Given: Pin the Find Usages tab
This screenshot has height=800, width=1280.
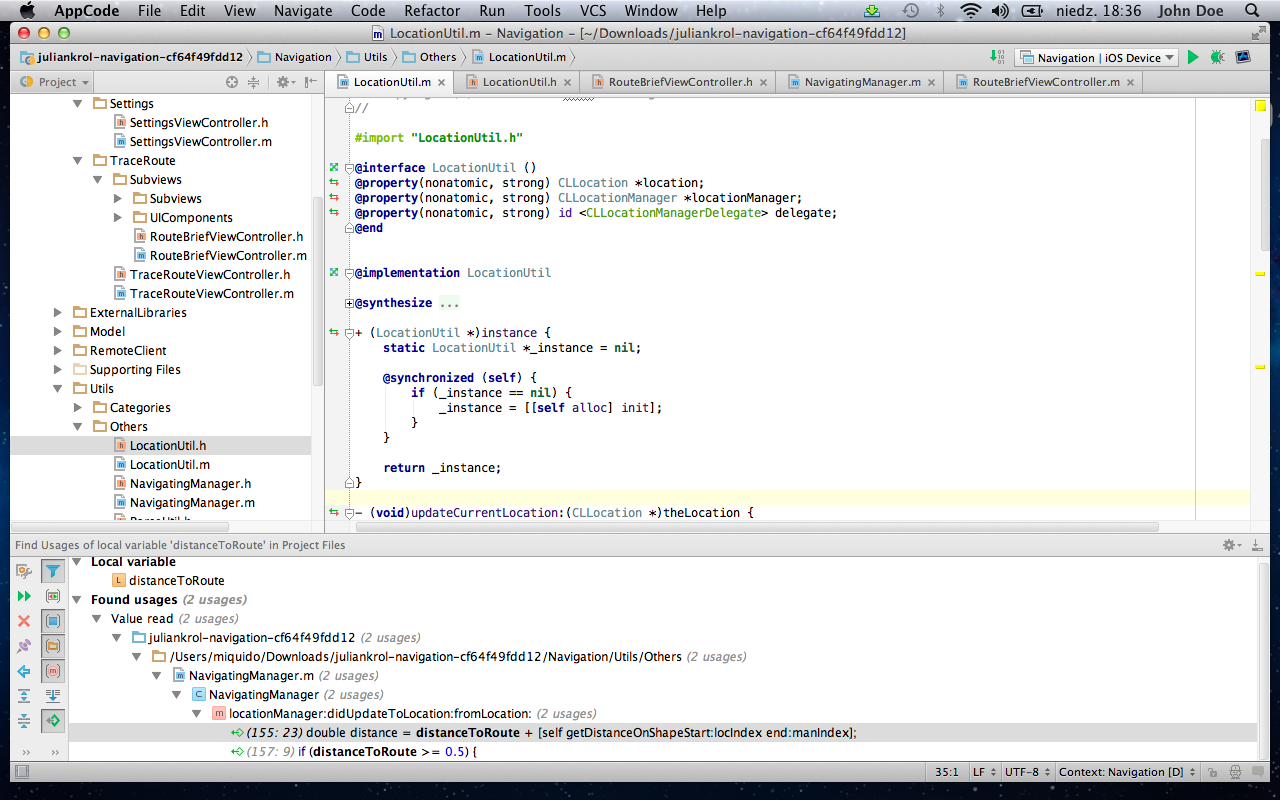Looking at the screenshot, I should (24, 646).
